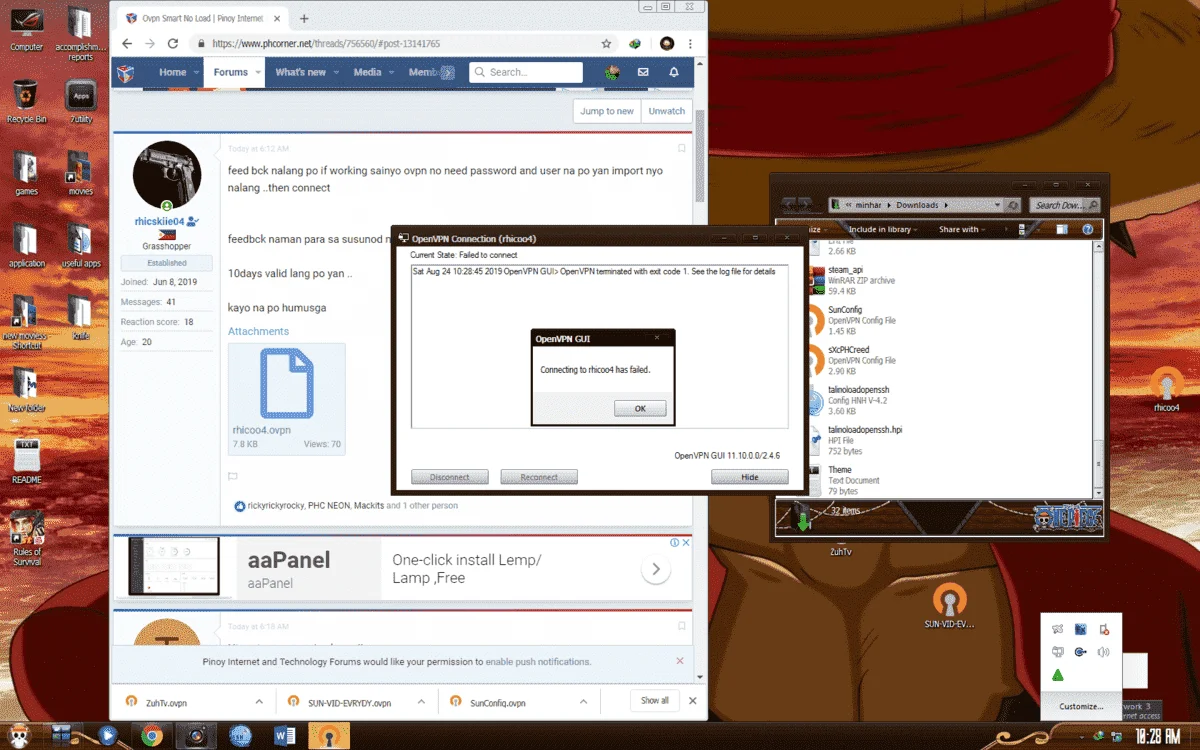Dismiss the push notification banner

coord(680,661)
